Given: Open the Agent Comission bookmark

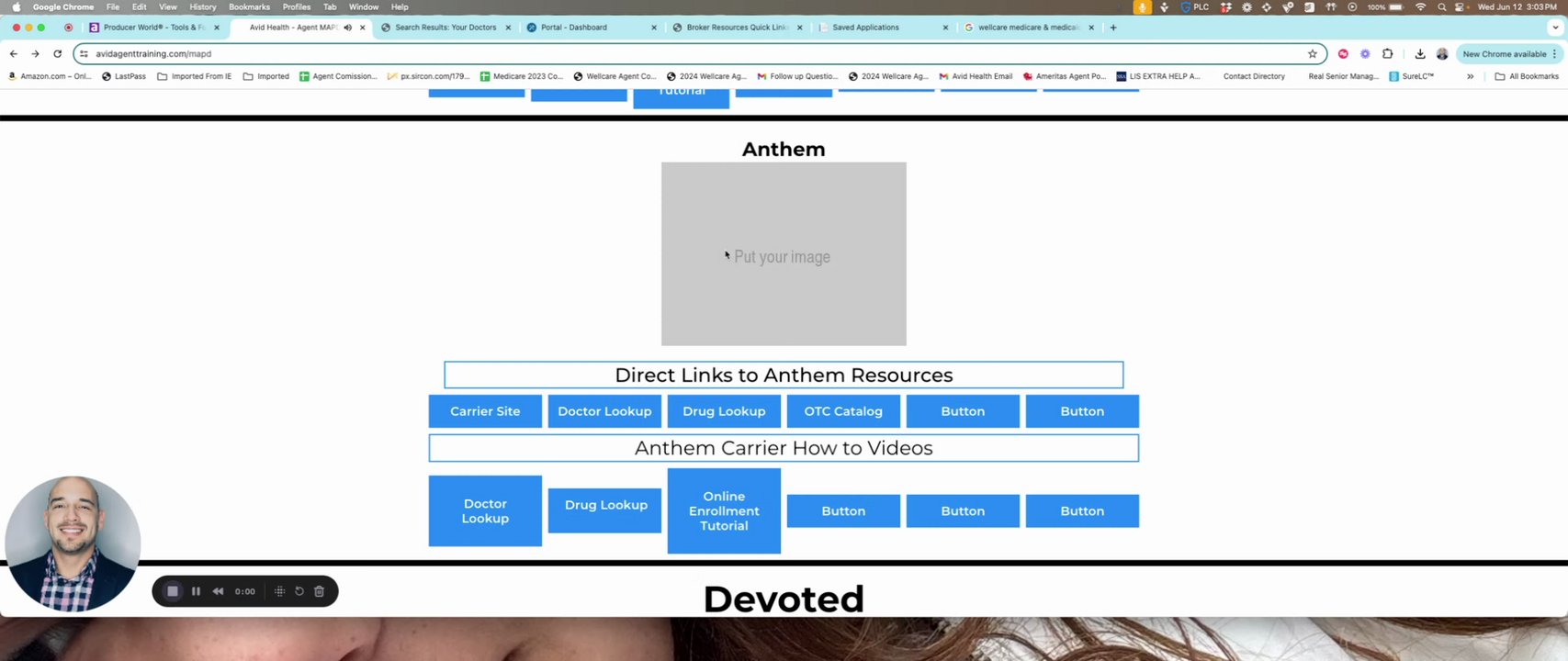Looking at the screenshot, I should [338, 76].
